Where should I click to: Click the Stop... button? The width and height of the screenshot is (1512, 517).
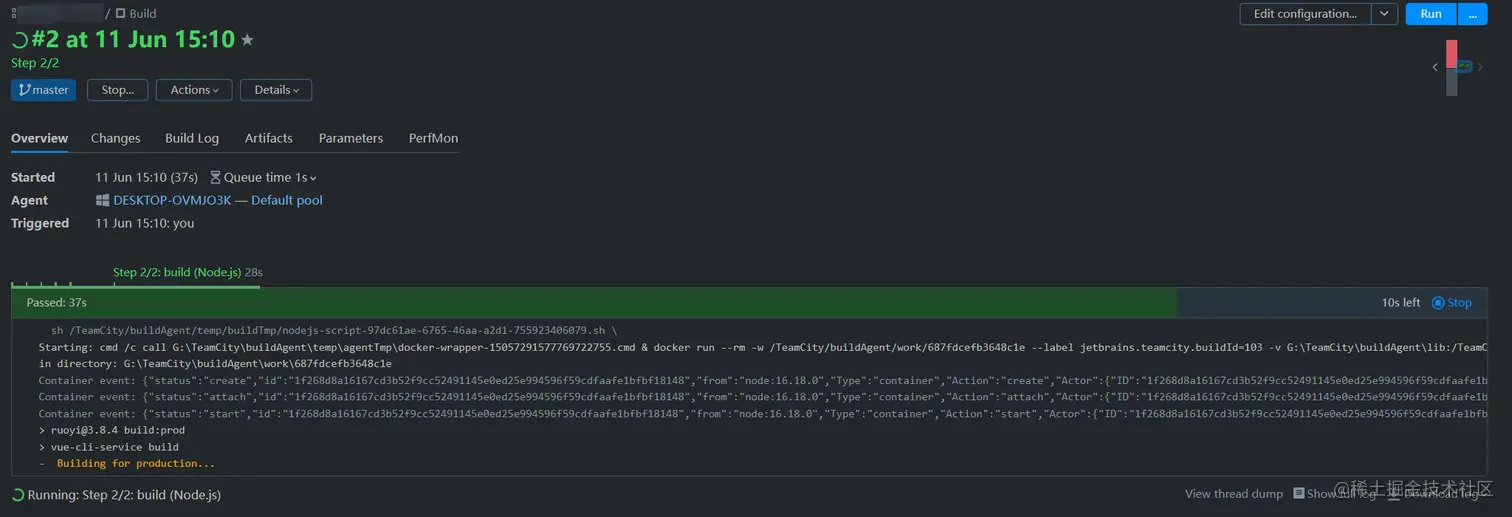[x=118, y=90]
